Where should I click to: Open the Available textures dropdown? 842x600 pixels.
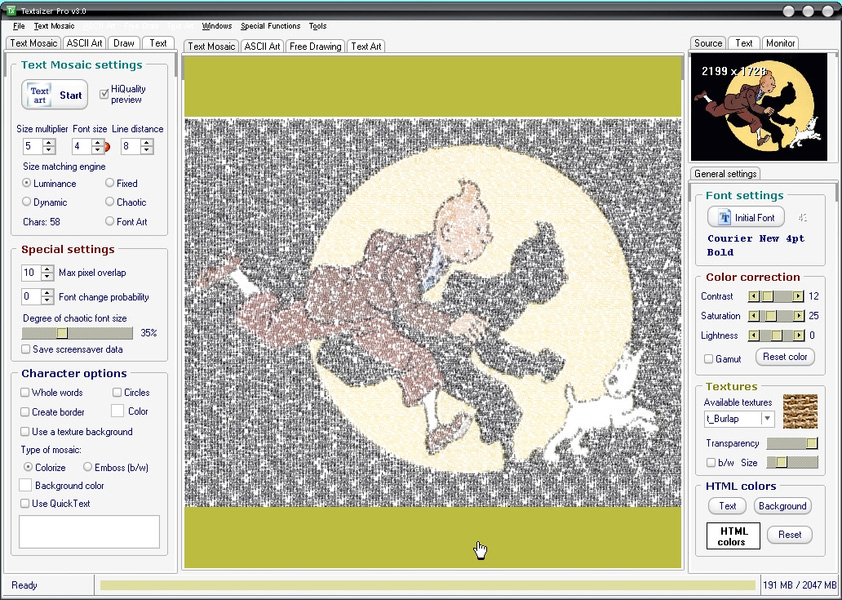767,419
